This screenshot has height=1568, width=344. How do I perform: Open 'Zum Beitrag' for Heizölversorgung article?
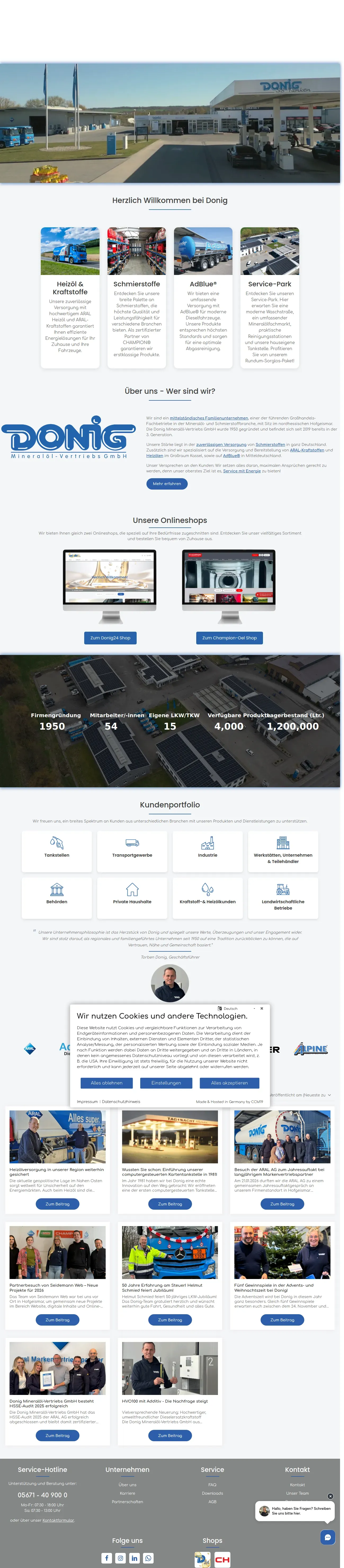(x=58, y=1204)
